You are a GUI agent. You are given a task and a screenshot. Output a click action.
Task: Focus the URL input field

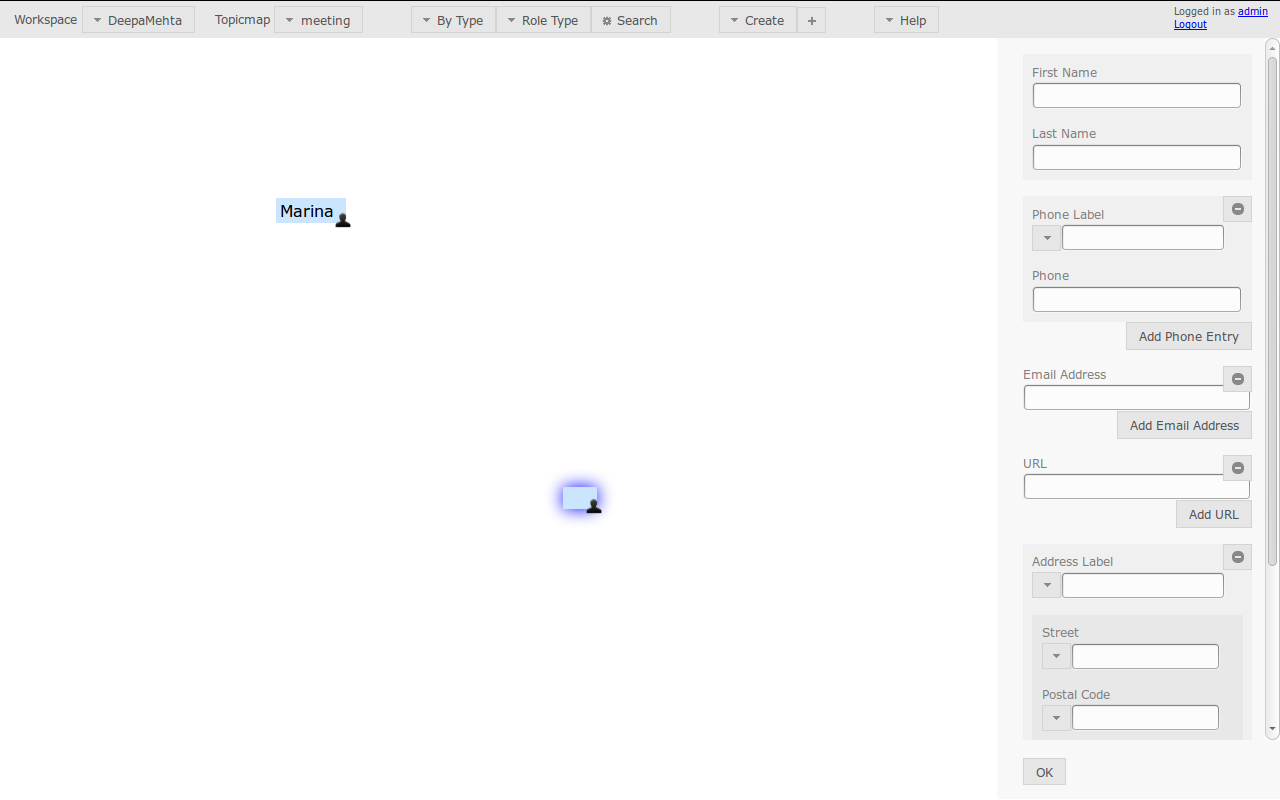[1137, 487]
